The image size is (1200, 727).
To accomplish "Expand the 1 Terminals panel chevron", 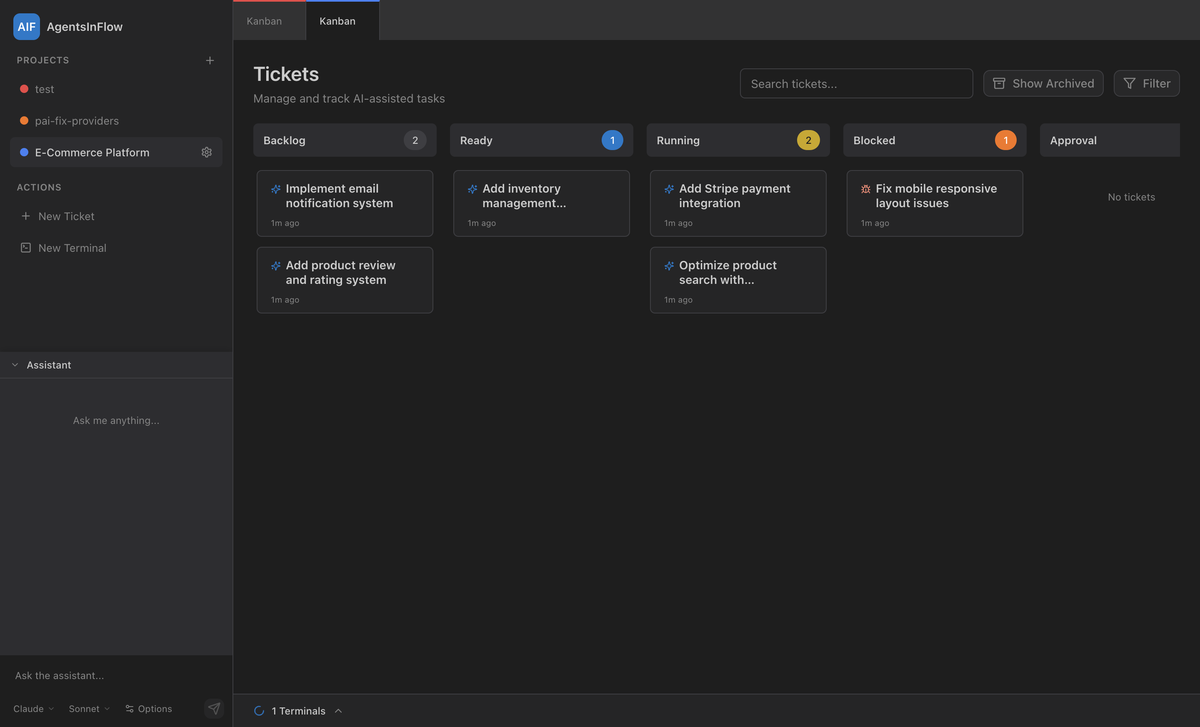I will click(x=337, y=710).
